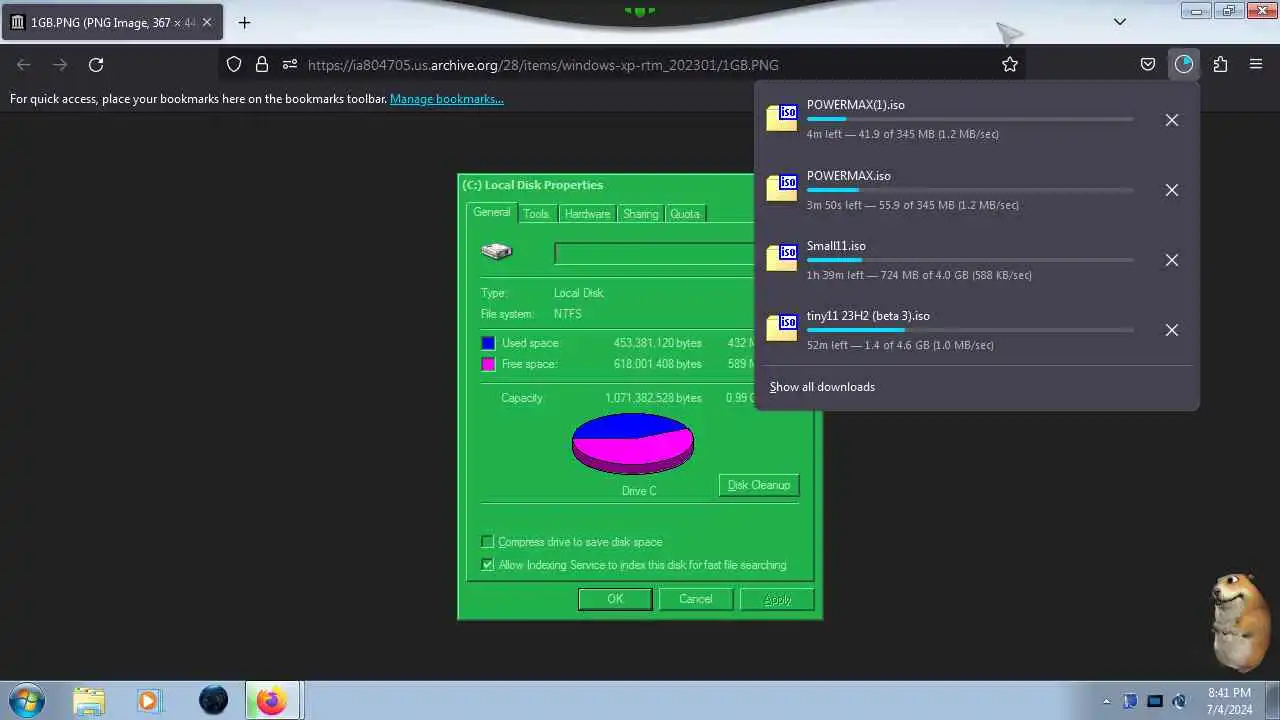Image resolution: width=1280 pixels, height=720 pixels.
Task: Click the back navigation arrow
Action: 24,65
